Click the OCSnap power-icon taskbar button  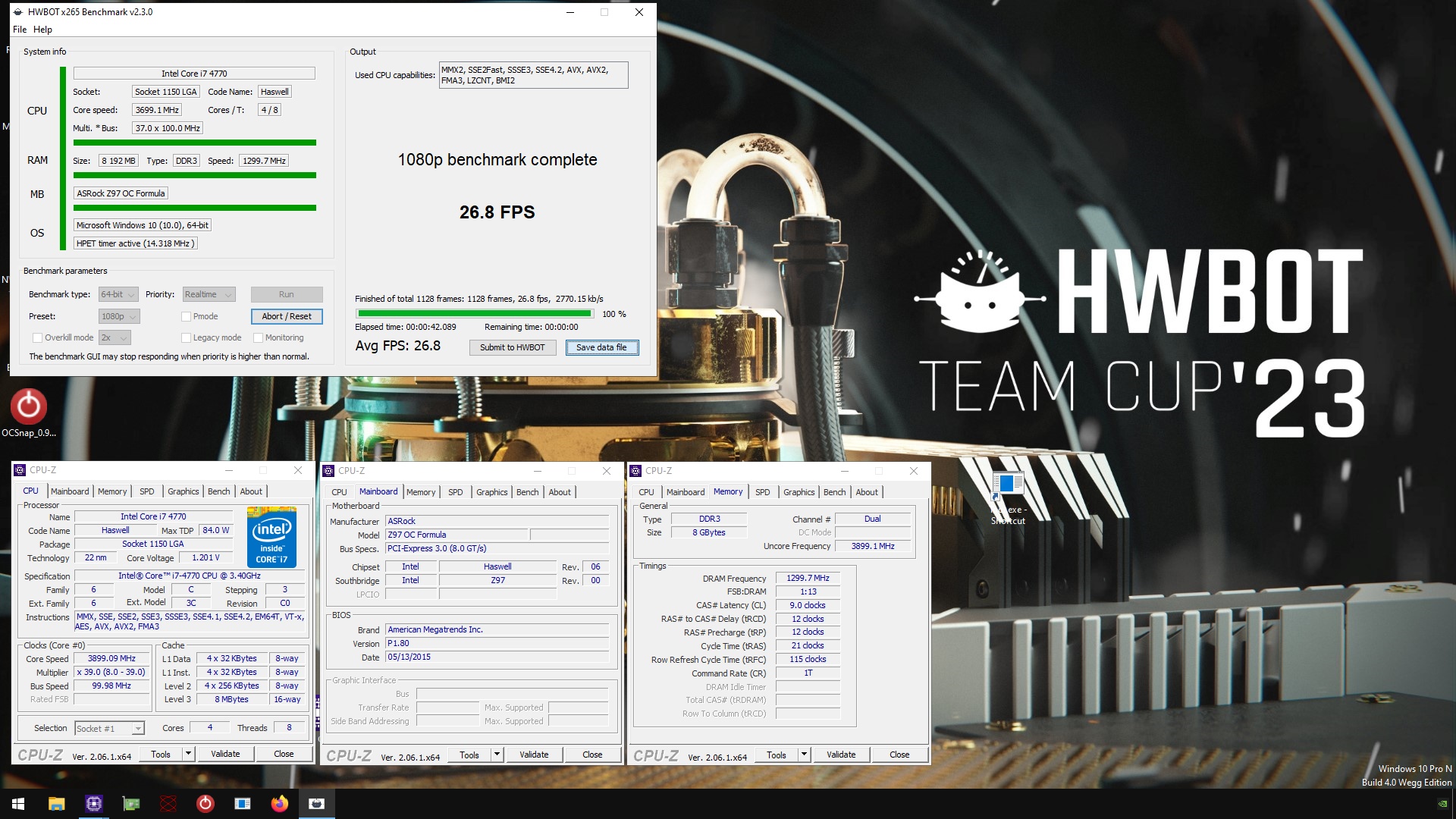pyautogui.click(x=205, y=804)
